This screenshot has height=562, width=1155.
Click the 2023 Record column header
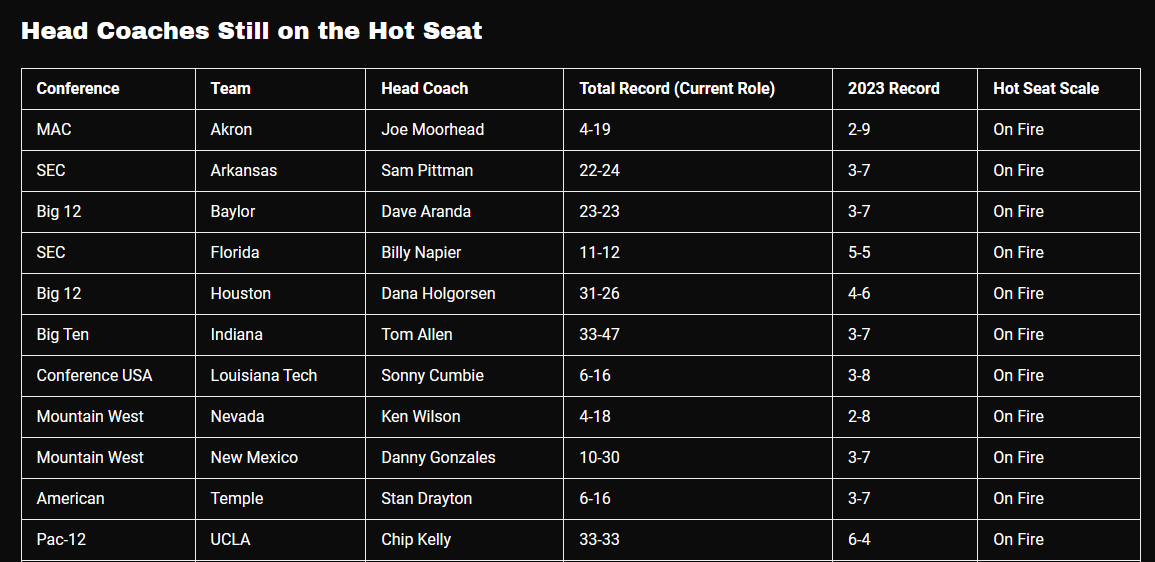893,89
